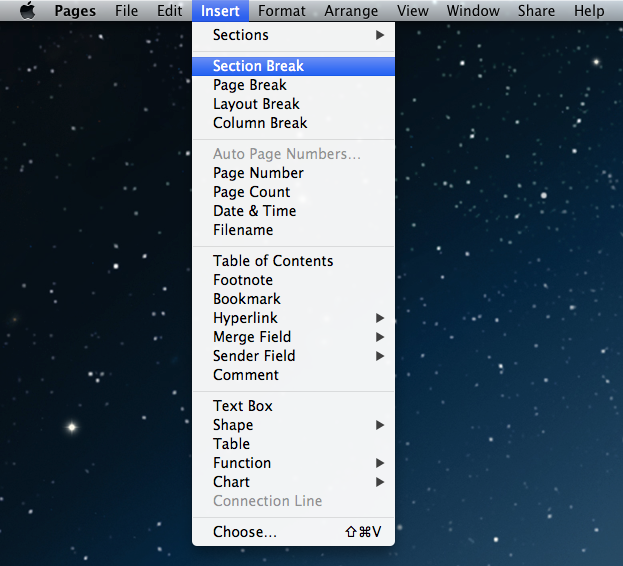Screen dimensions: 623x566
Task: Expand the Sender Field submenu
Action: 293,356
